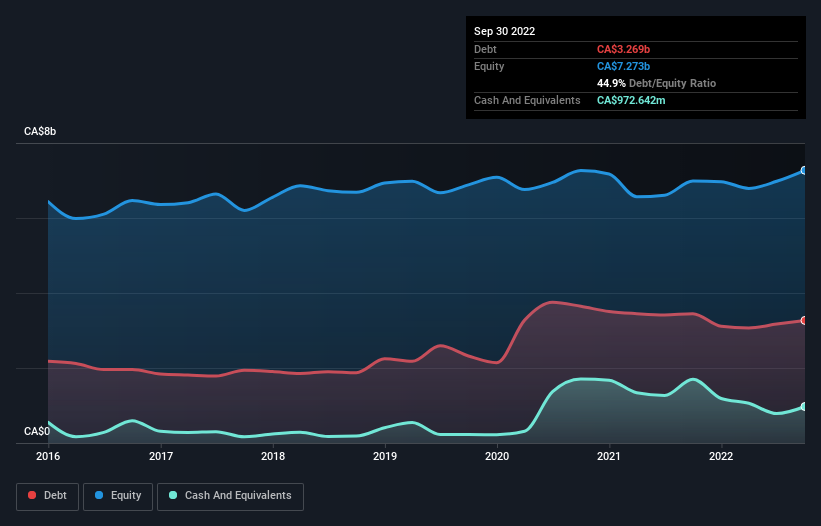Toggle the Equity series in the legend

click(x=118, y=496)
